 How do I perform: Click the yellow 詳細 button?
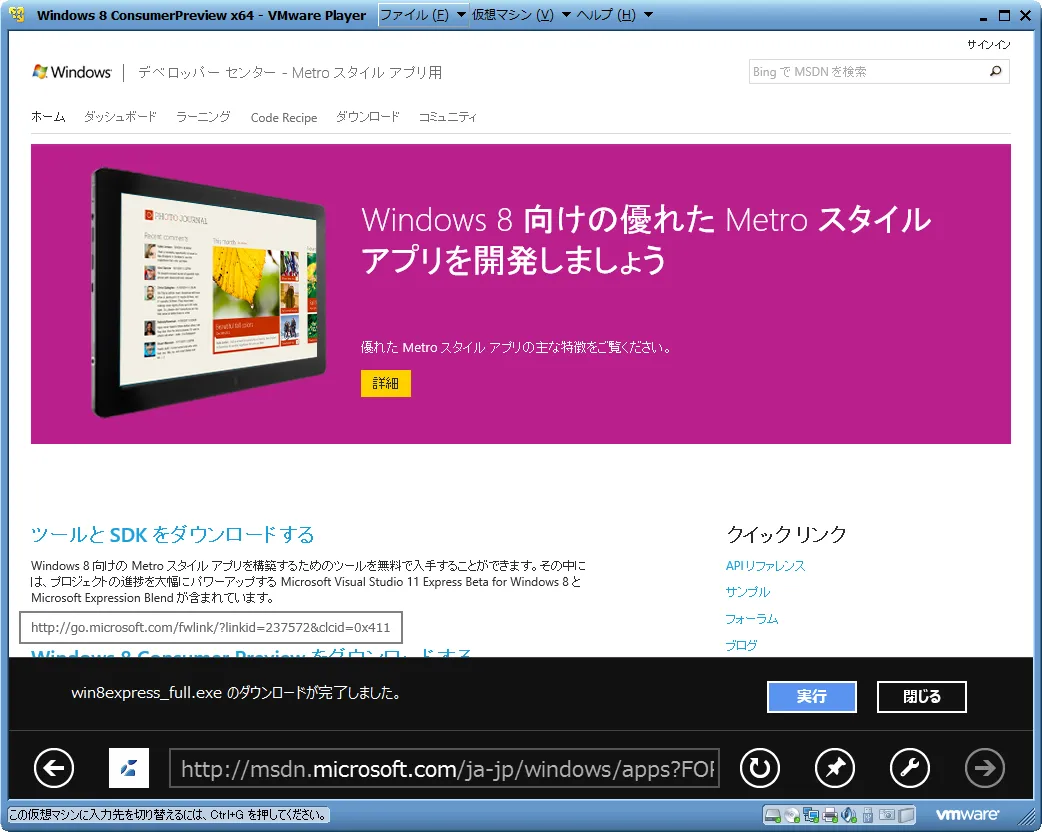point(385,383)
